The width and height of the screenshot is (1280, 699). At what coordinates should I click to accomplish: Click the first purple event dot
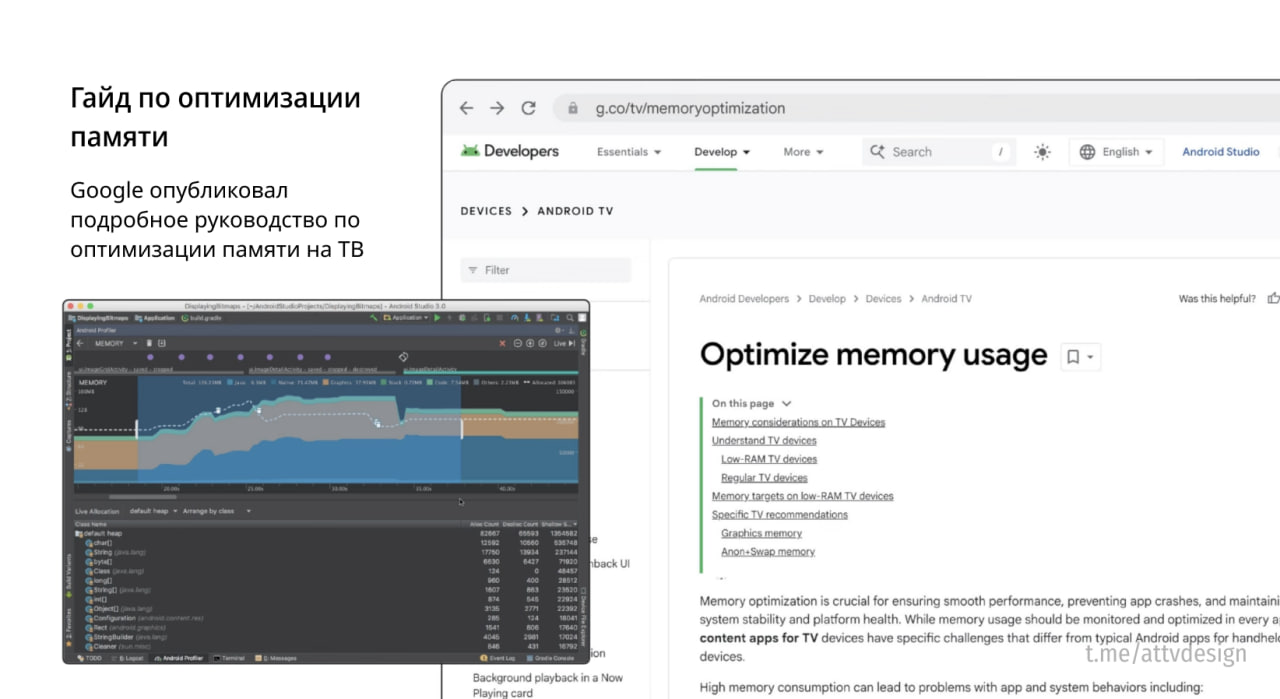click(x=150, y=357)
